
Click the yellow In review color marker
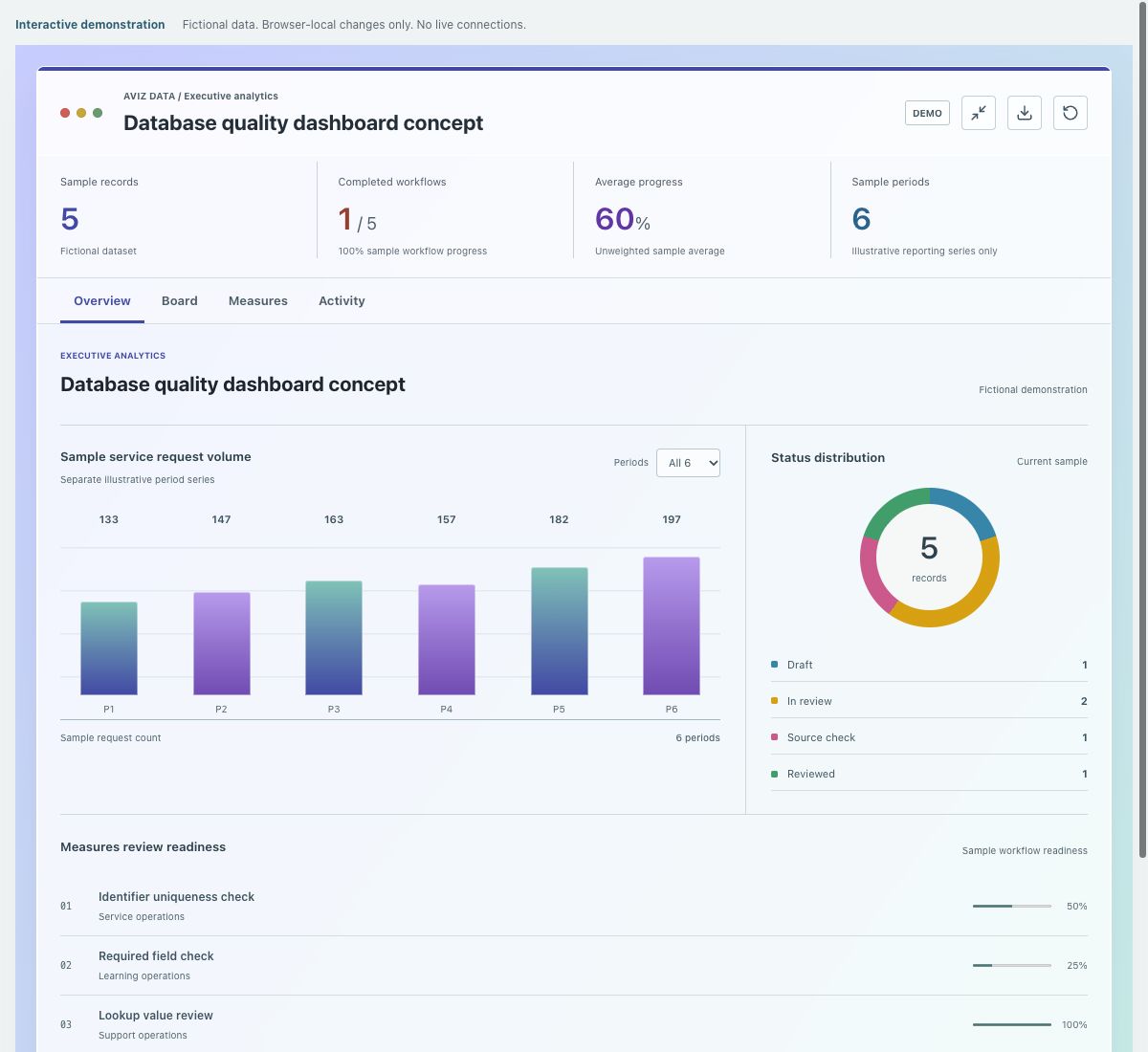[x=774, y=701]
